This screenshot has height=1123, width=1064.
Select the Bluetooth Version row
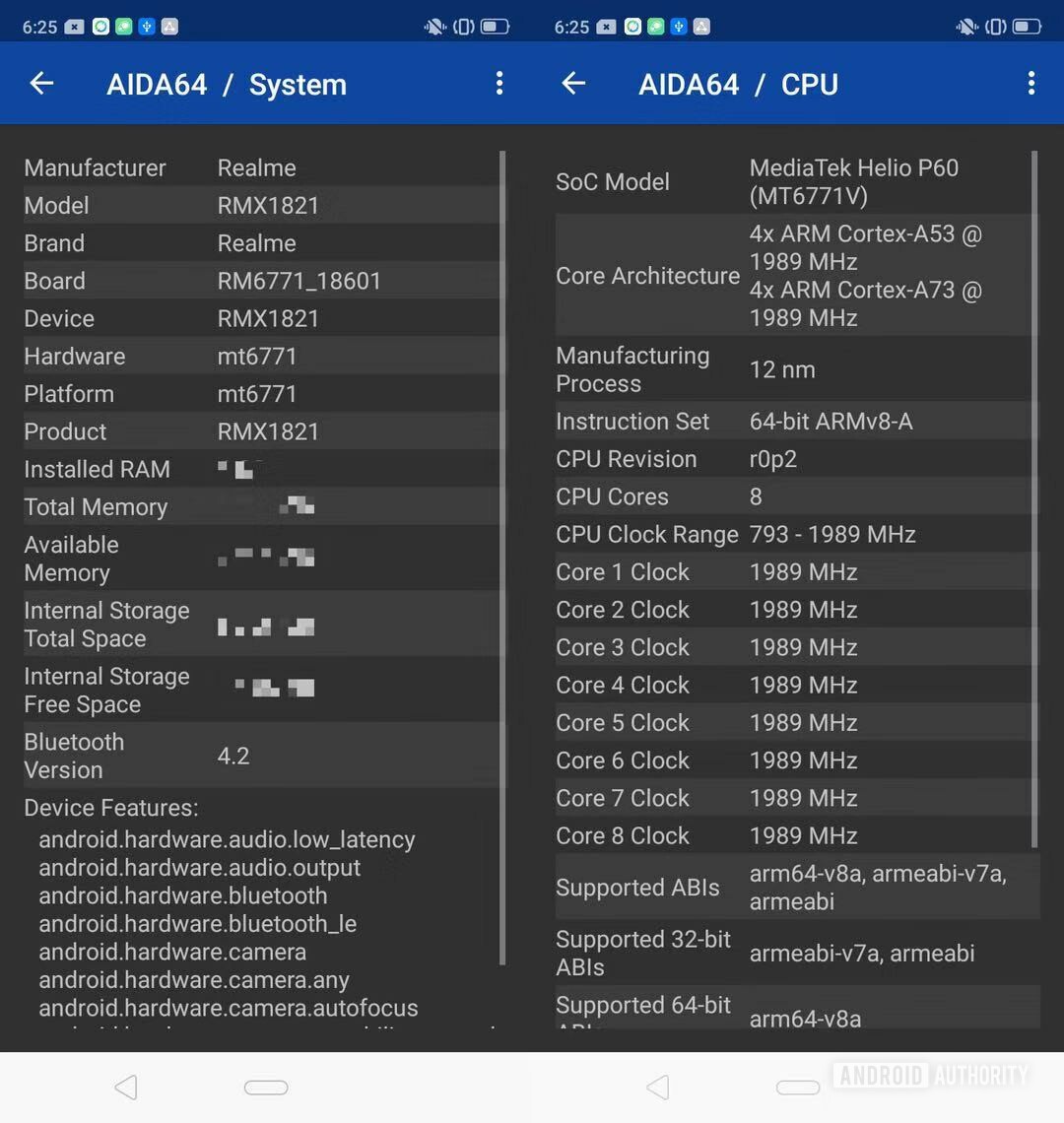[x=261, y=756]
